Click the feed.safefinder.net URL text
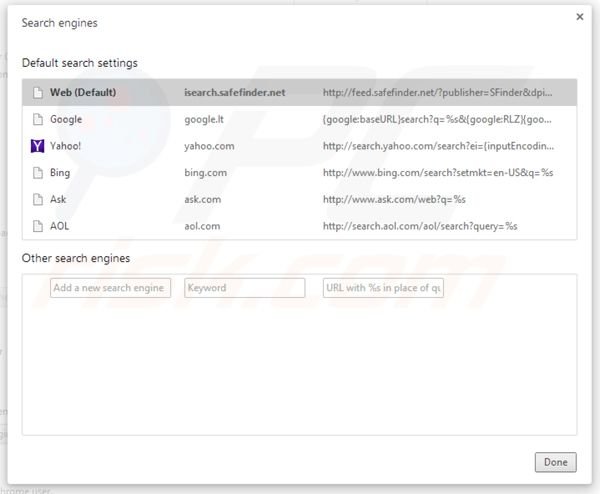This screenshot has width=600, height=494. 436,93
